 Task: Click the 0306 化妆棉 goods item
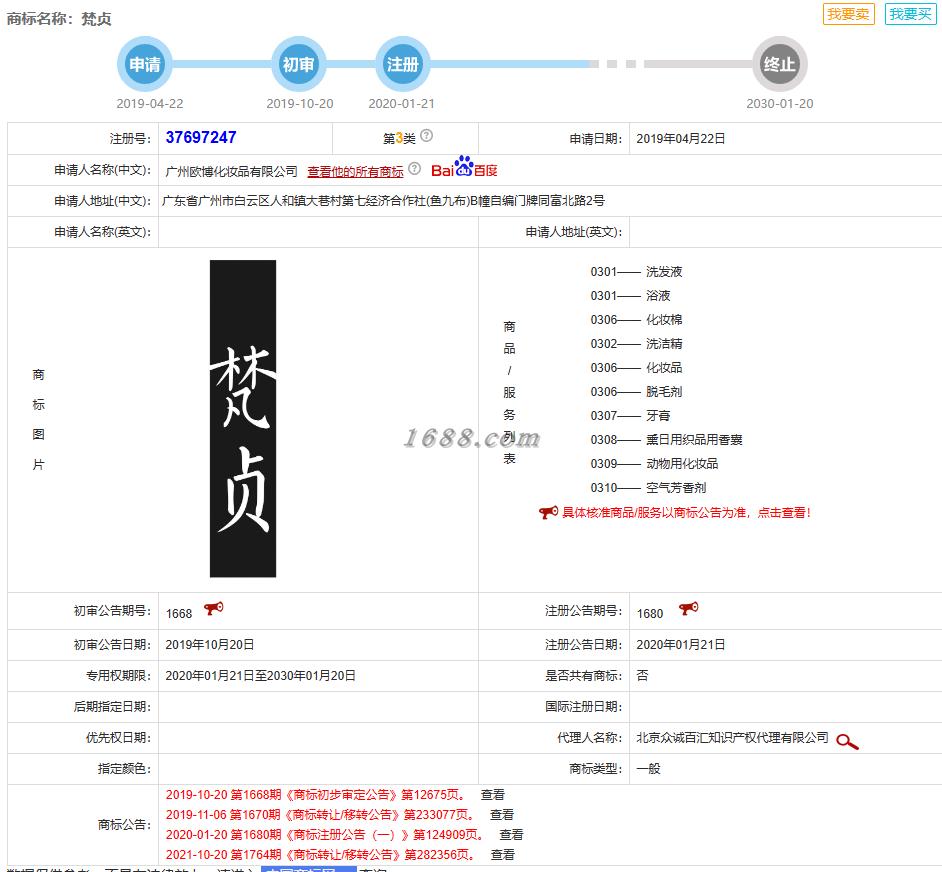636,320
